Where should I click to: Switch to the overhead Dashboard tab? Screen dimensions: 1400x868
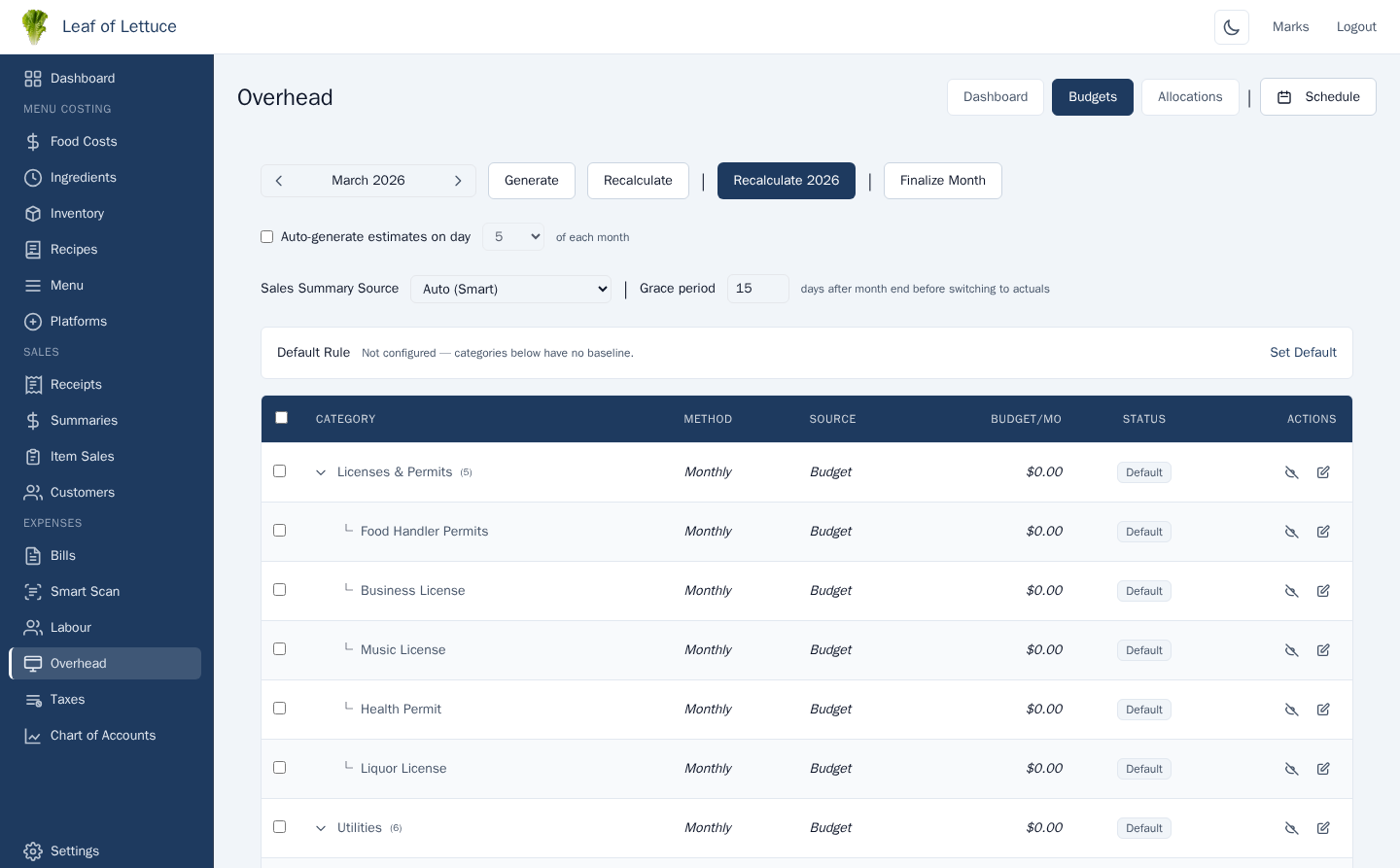point(995,97)
